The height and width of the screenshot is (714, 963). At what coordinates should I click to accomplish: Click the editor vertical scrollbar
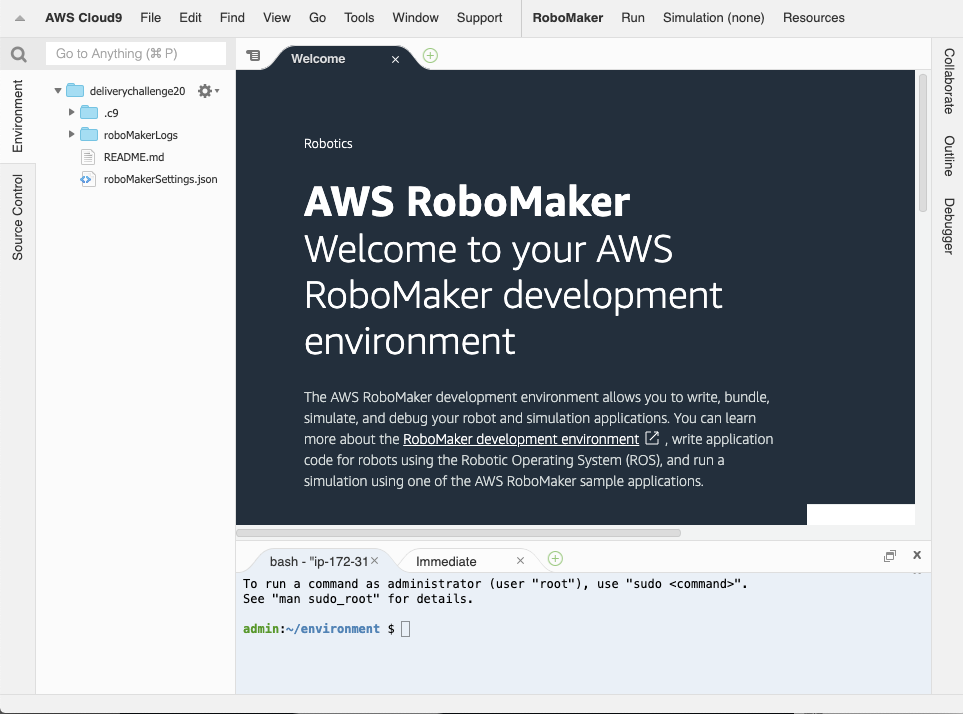(922, 143)
